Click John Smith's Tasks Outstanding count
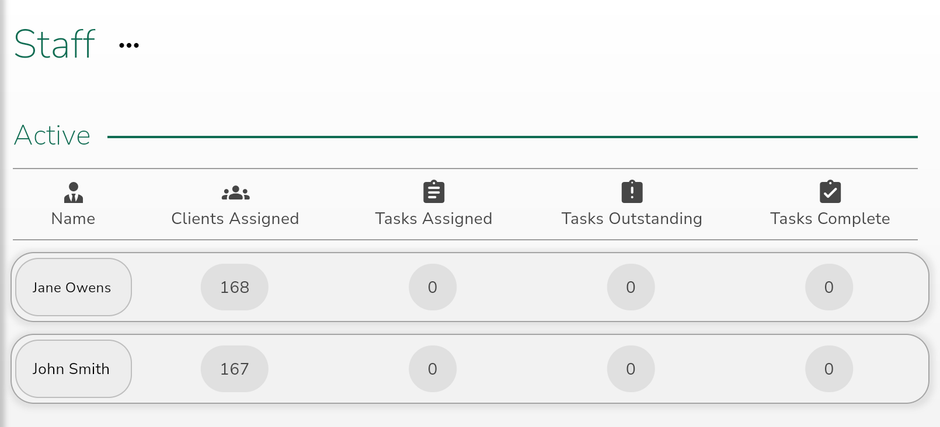Screen dimensions: 940x427 631,369
